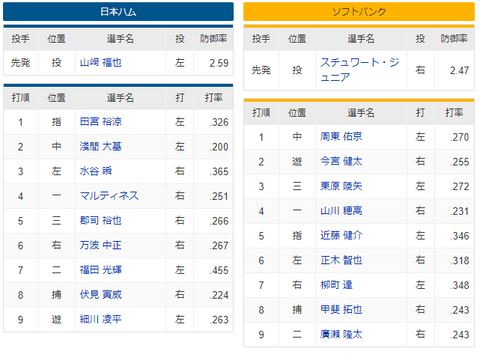The height and width of the screenshot is (363, 480).
Task: Click 先発 cell in スチュワート row
Action: coord(261,70)
